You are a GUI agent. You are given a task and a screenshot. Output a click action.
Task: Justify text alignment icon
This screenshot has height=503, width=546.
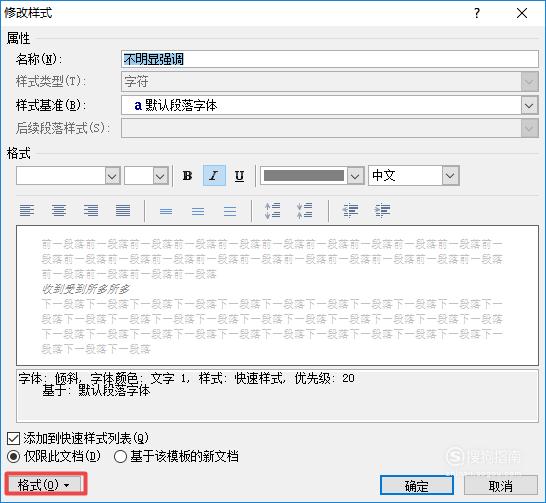[123, 211]
